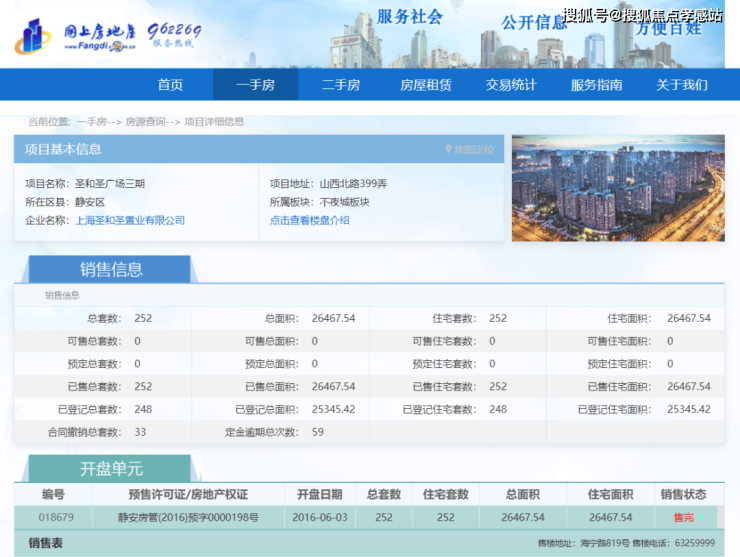Open the project night-view building photo

(x=618, y=188)
